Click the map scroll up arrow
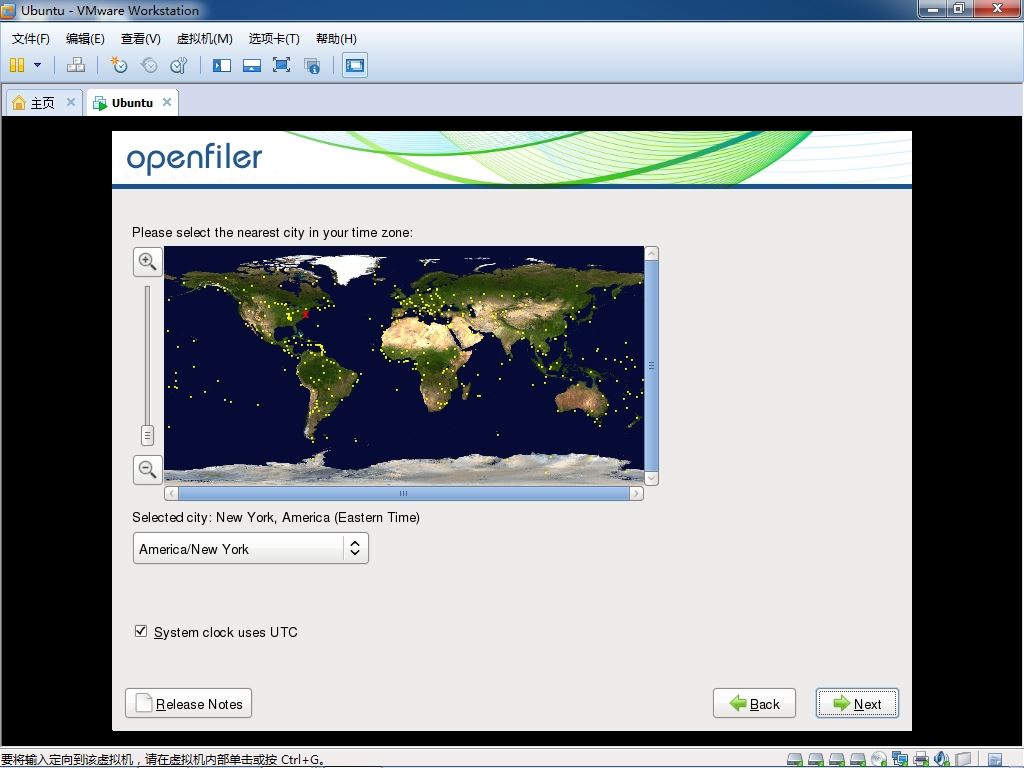Viewport: 1024px width, 768px height. click(x=651, y=253)
